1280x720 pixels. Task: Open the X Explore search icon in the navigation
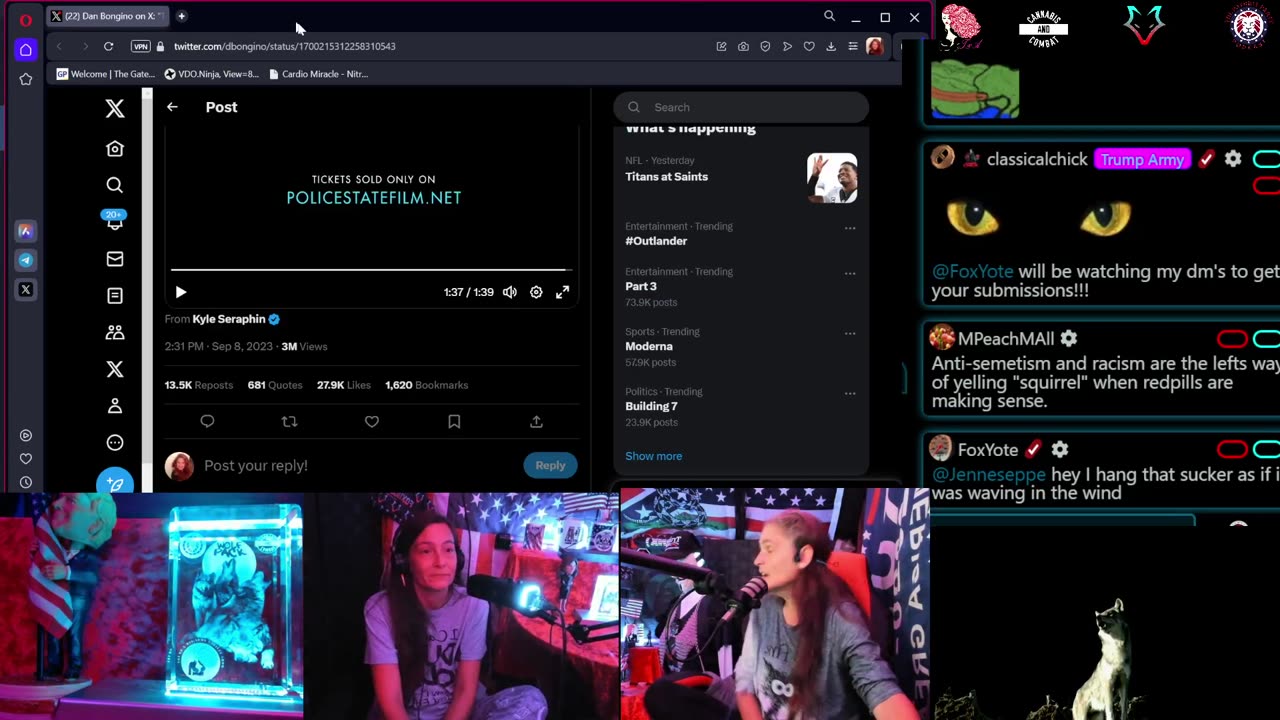[x=115, y=185]
